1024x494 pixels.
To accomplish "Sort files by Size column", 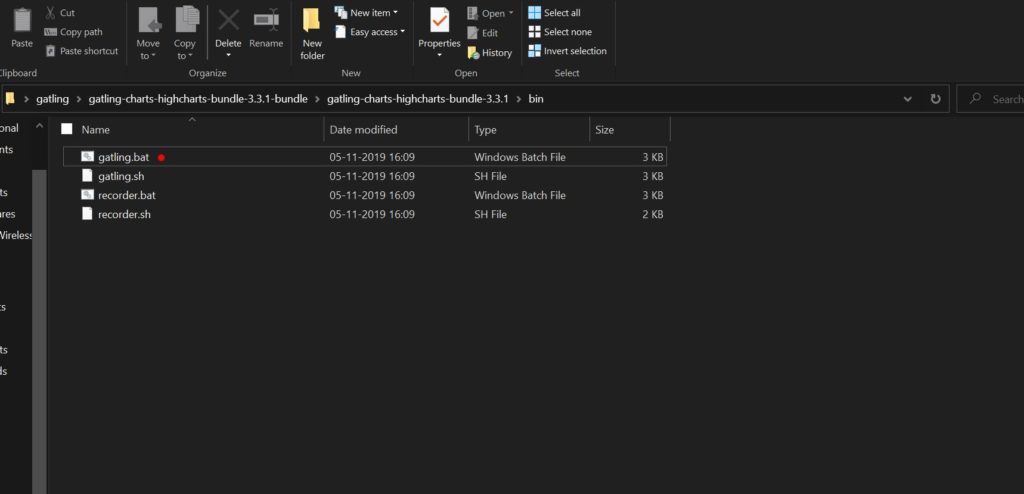I will (x=604, y=130).
